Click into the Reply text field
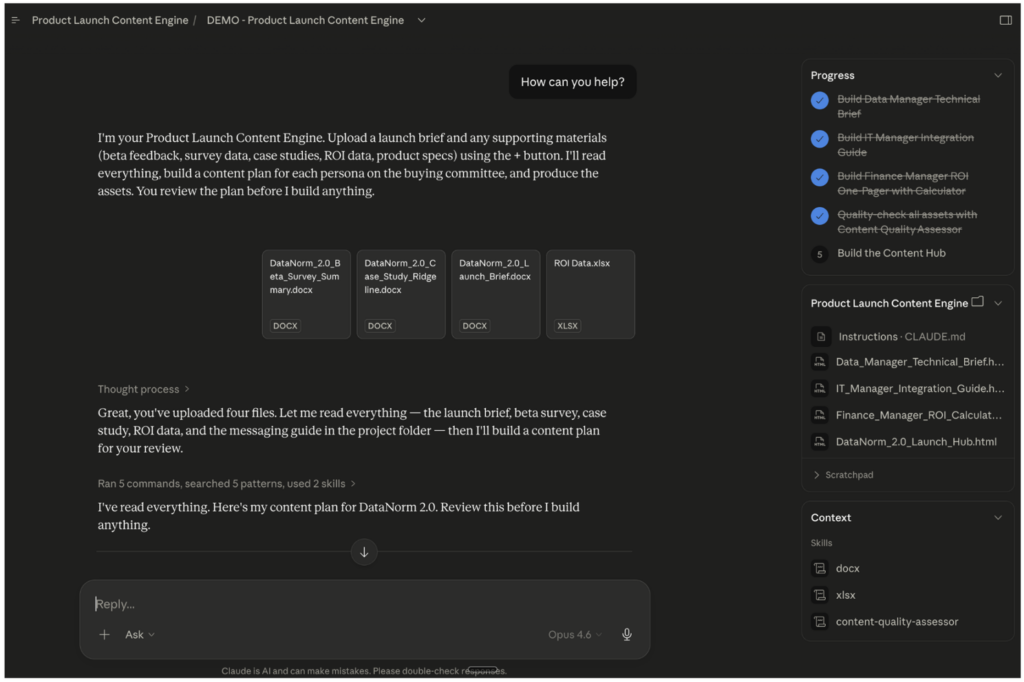This screenshot has width=1024, height=682. click(x=364, y=604)
